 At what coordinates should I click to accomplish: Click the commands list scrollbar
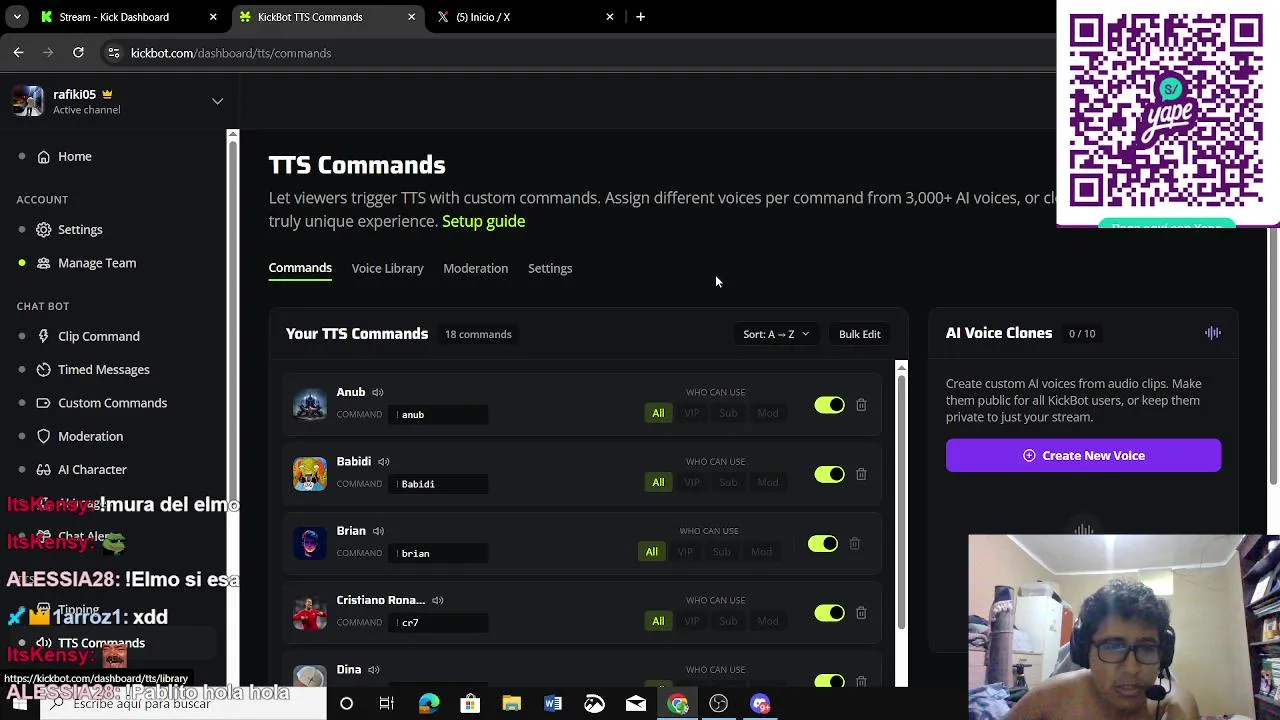pos(901,500)
